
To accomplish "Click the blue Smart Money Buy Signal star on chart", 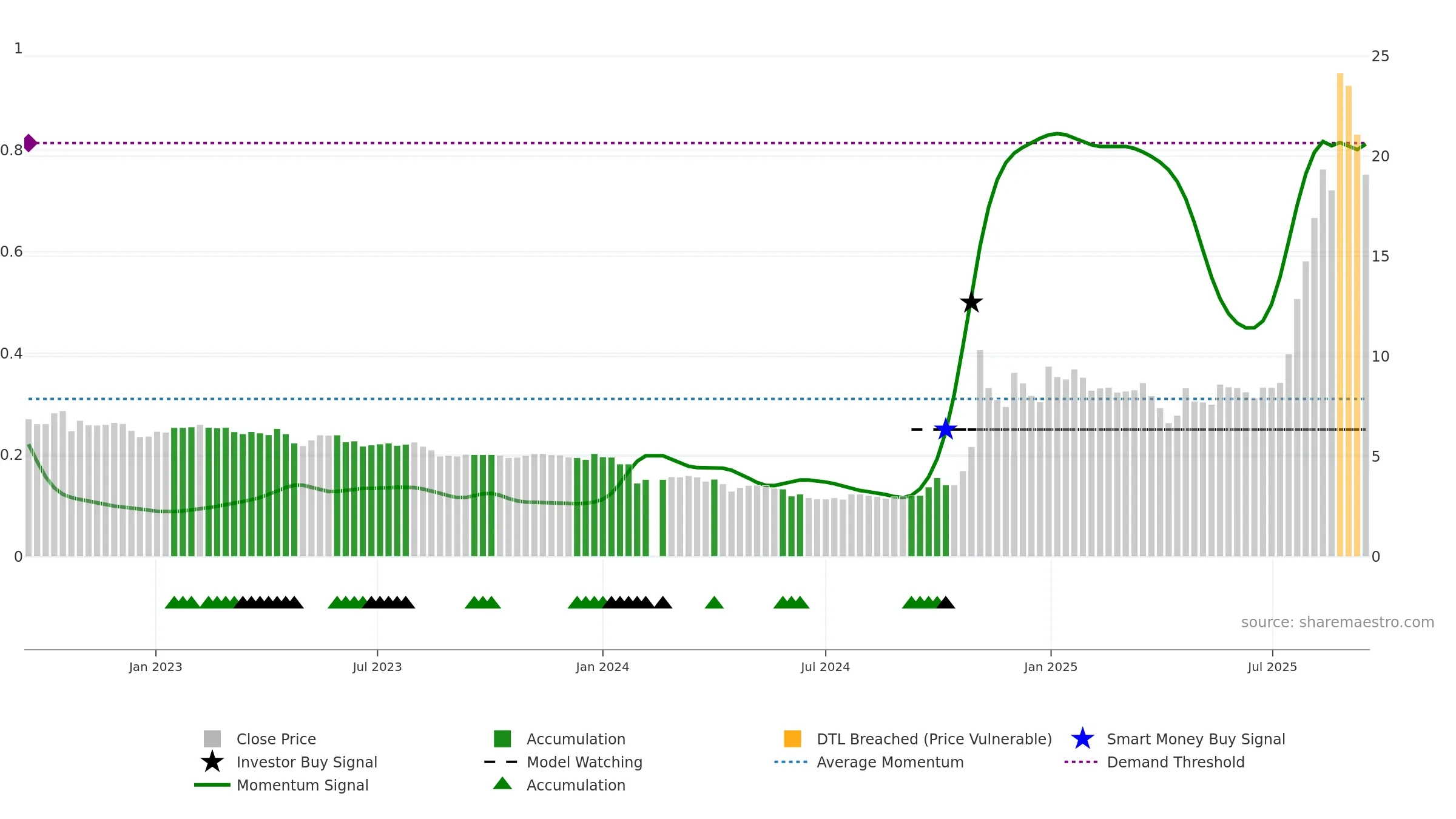I will pos(945,430).
